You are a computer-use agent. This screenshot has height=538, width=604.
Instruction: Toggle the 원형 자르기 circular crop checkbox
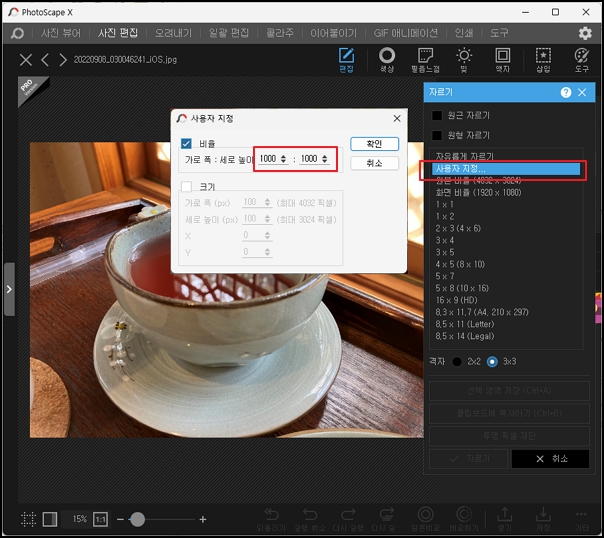[437, 135]
